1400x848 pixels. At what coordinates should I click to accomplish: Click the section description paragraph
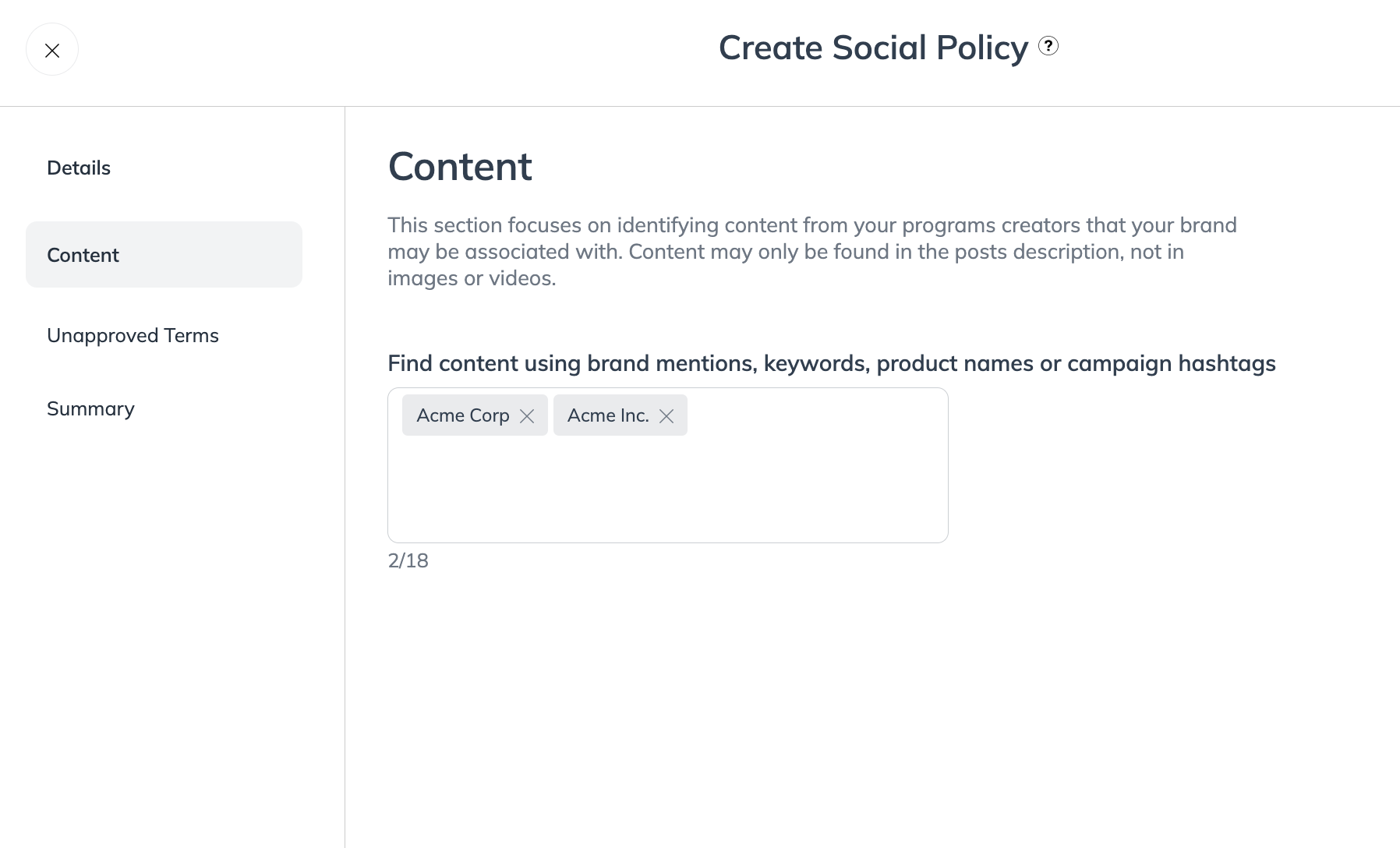[812, 252]
